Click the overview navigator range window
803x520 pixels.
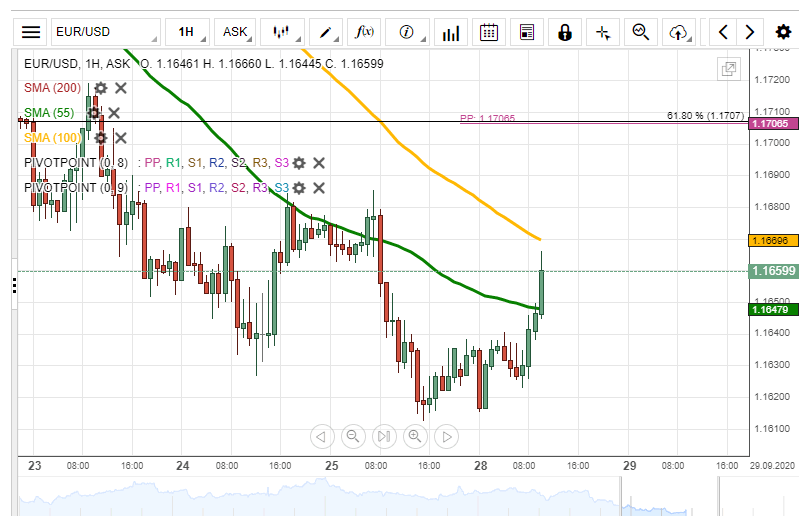670,496
